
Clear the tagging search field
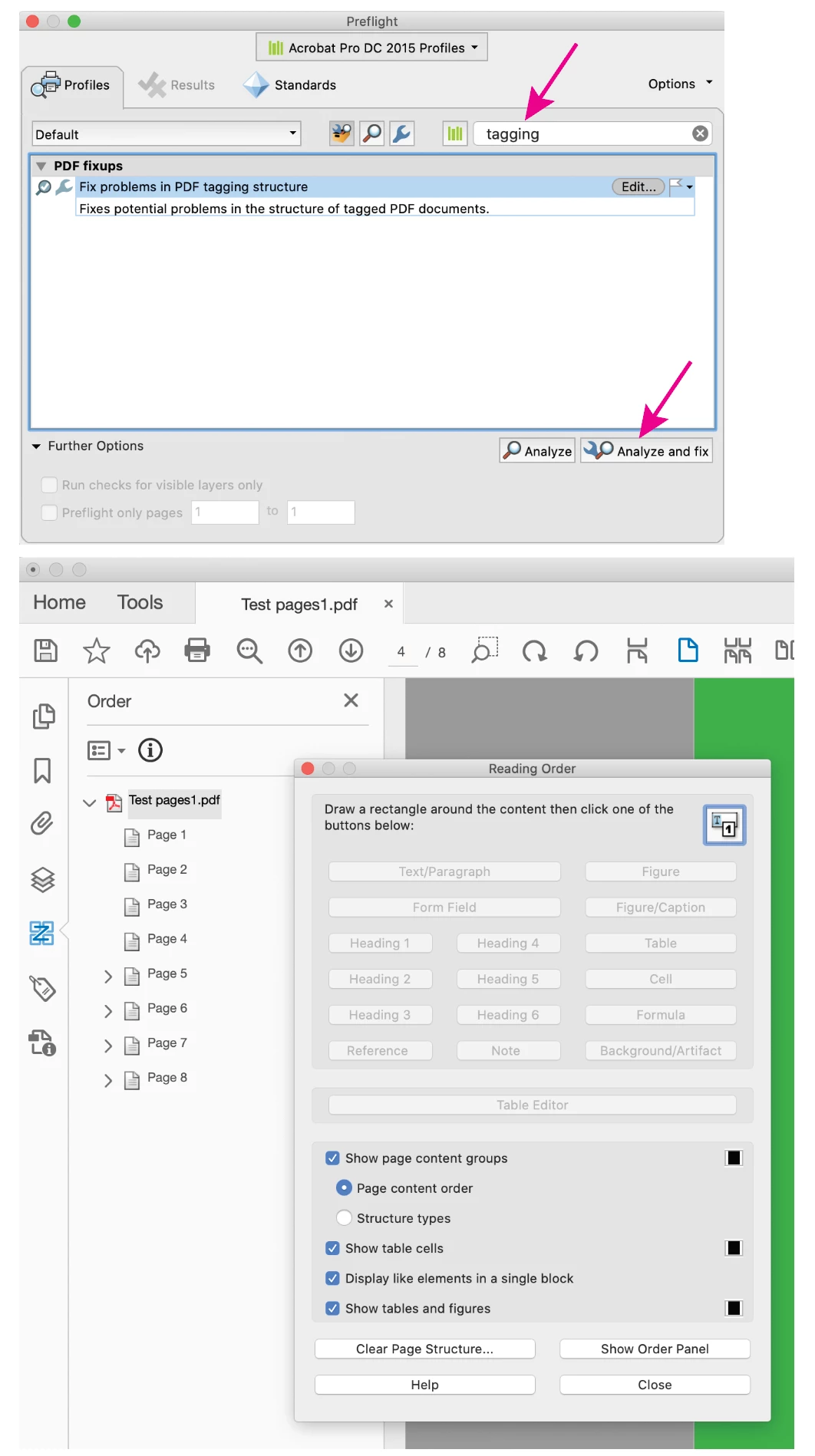tap(700, 133)
